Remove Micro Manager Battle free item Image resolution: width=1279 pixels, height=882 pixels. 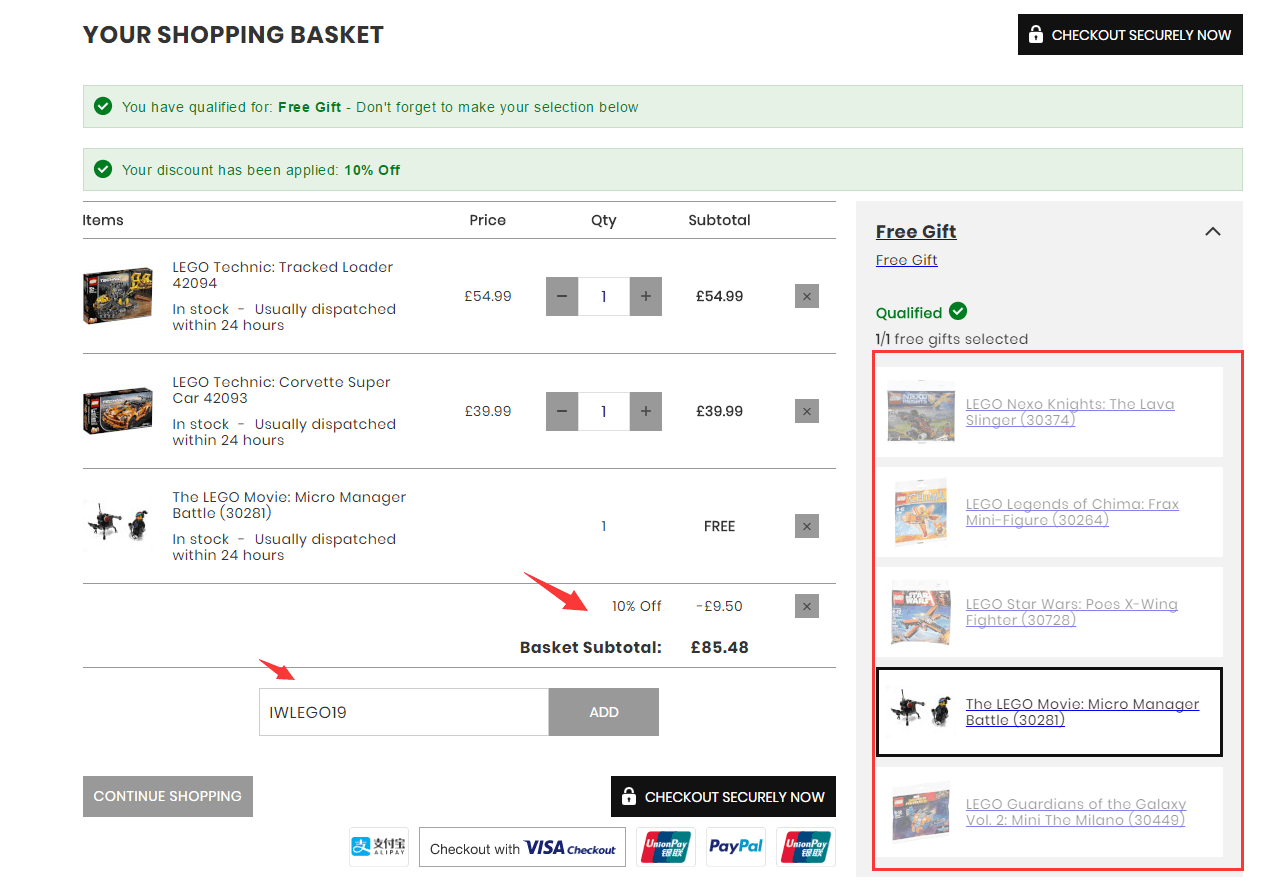pos(807,526)
